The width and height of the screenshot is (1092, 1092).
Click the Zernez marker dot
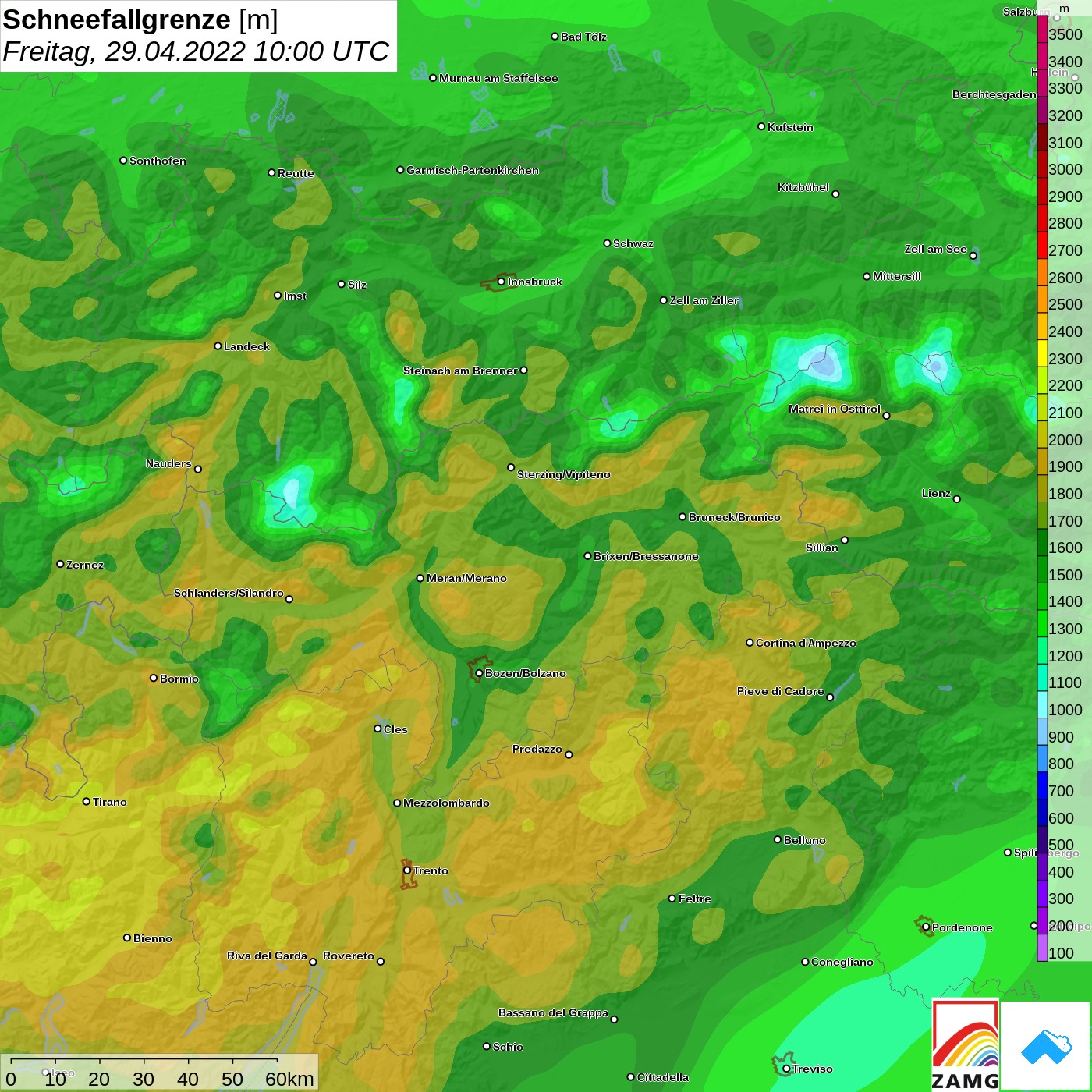pos(60,564)
